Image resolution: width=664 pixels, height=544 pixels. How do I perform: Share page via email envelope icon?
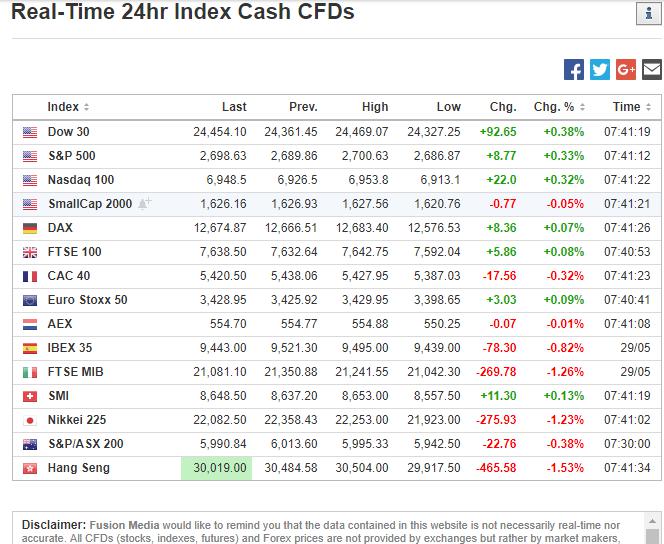click(652, 69)
